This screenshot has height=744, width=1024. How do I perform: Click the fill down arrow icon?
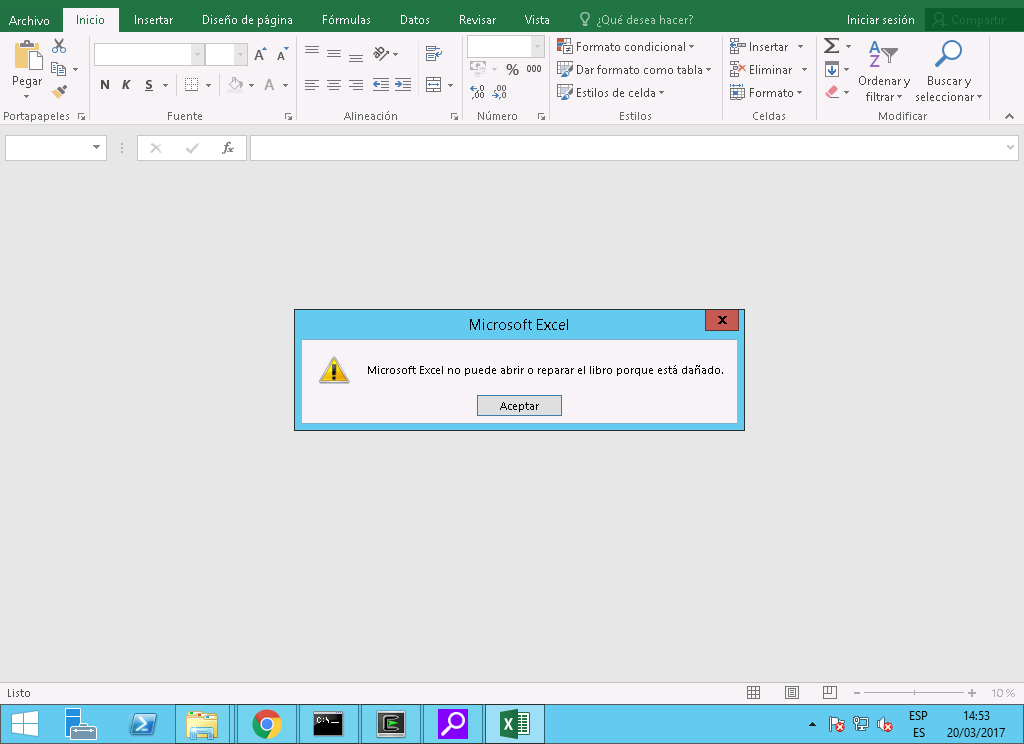coord(831,69)
